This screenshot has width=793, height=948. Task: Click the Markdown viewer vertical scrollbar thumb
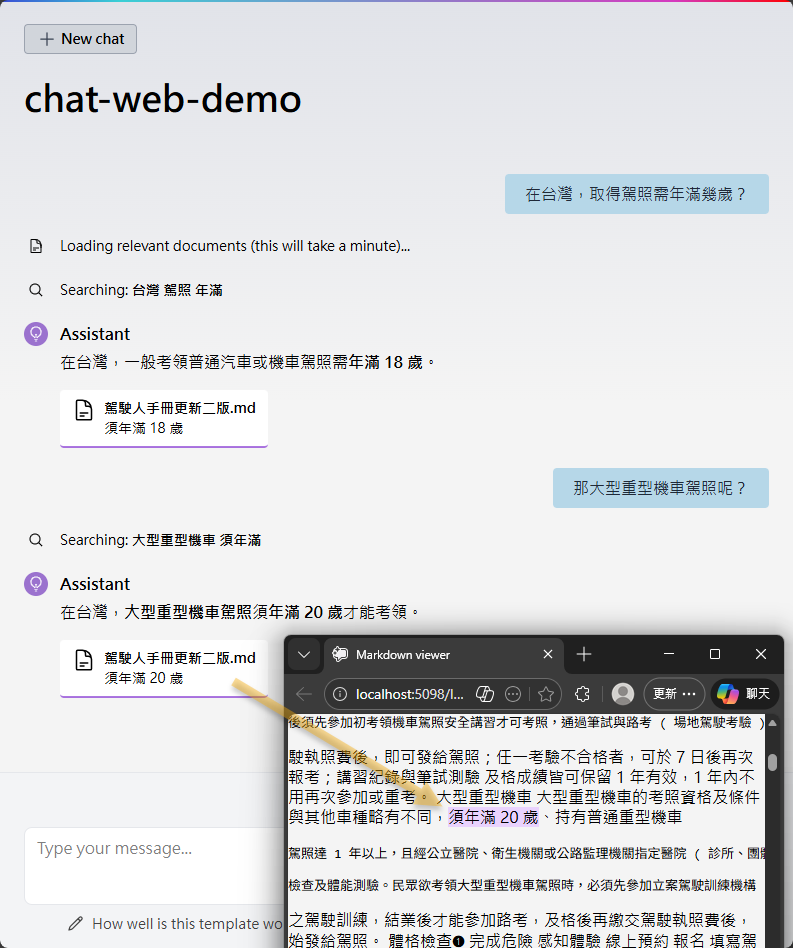772,763
